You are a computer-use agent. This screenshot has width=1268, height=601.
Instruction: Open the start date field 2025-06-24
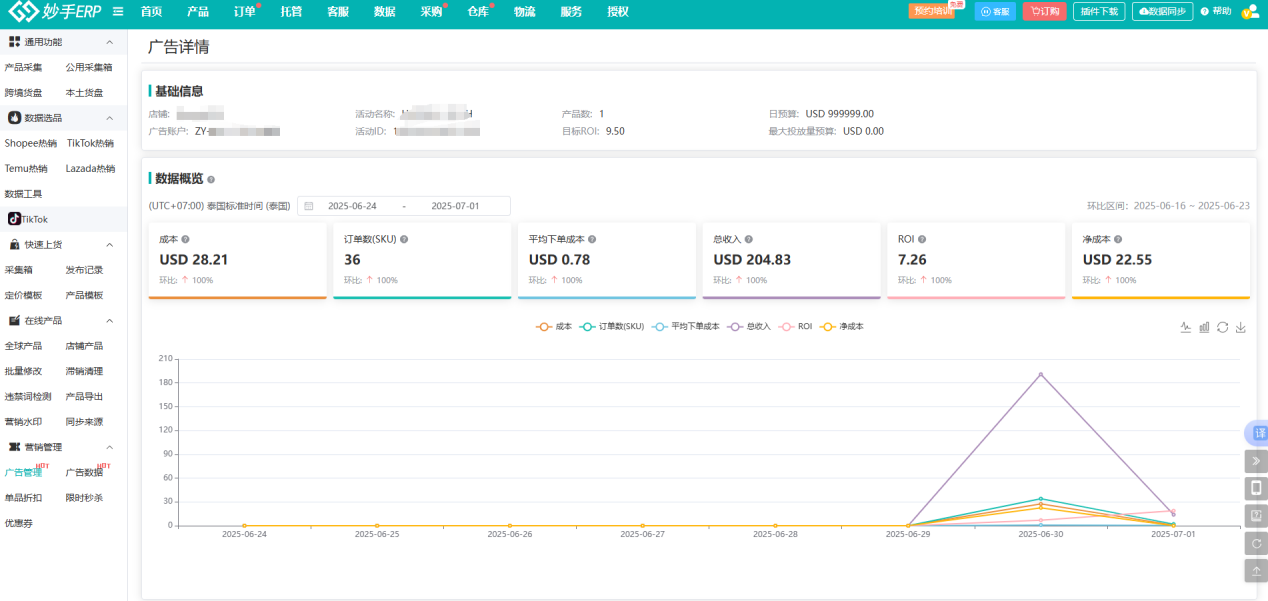click(352, 206)
